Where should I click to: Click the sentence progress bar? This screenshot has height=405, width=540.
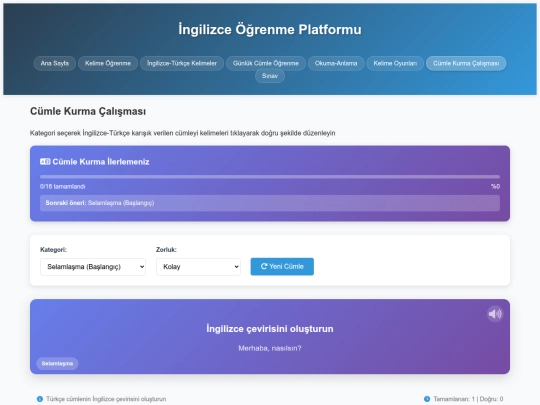point(270,177)
